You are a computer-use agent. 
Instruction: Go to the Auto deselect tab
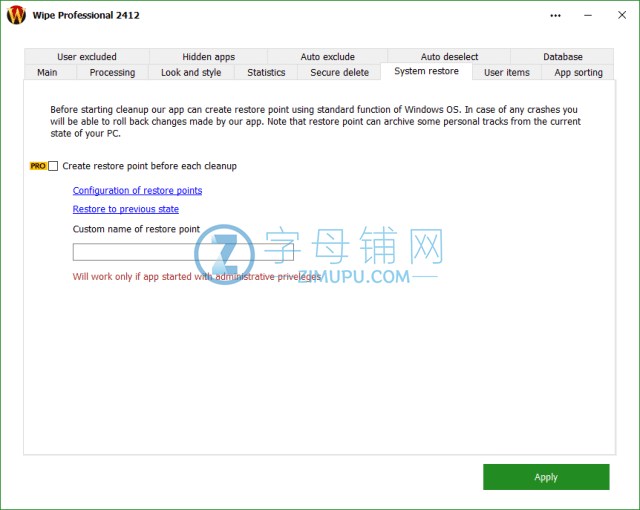click(x=449, y=57)
